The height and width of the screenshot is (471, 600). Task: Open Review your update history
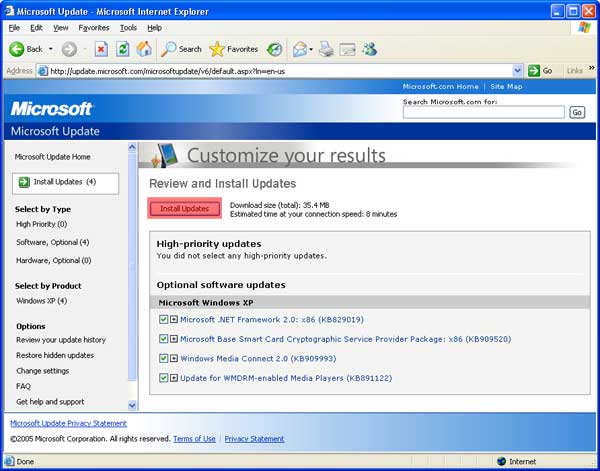tap(61, 340)
